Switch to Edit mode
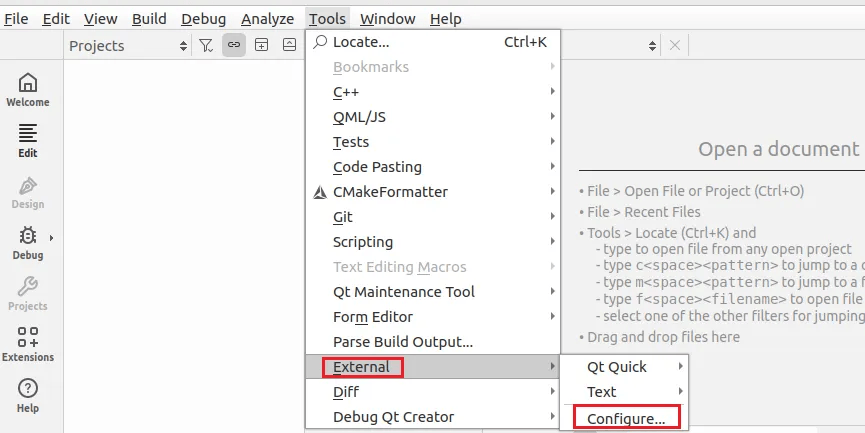865x433 pixels. tap(28, 140)
